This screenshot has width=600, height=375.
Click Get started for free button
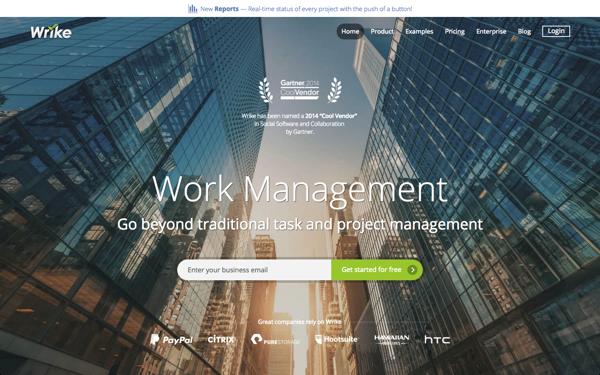377,270
